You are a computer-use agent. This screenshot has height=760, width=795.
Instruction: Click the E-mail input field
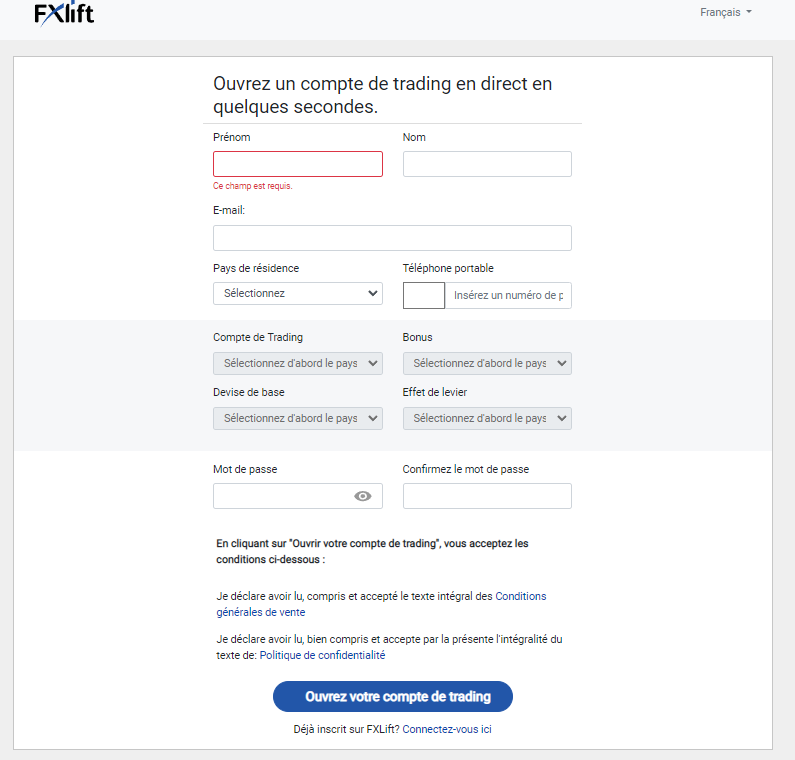coord(392,238)
